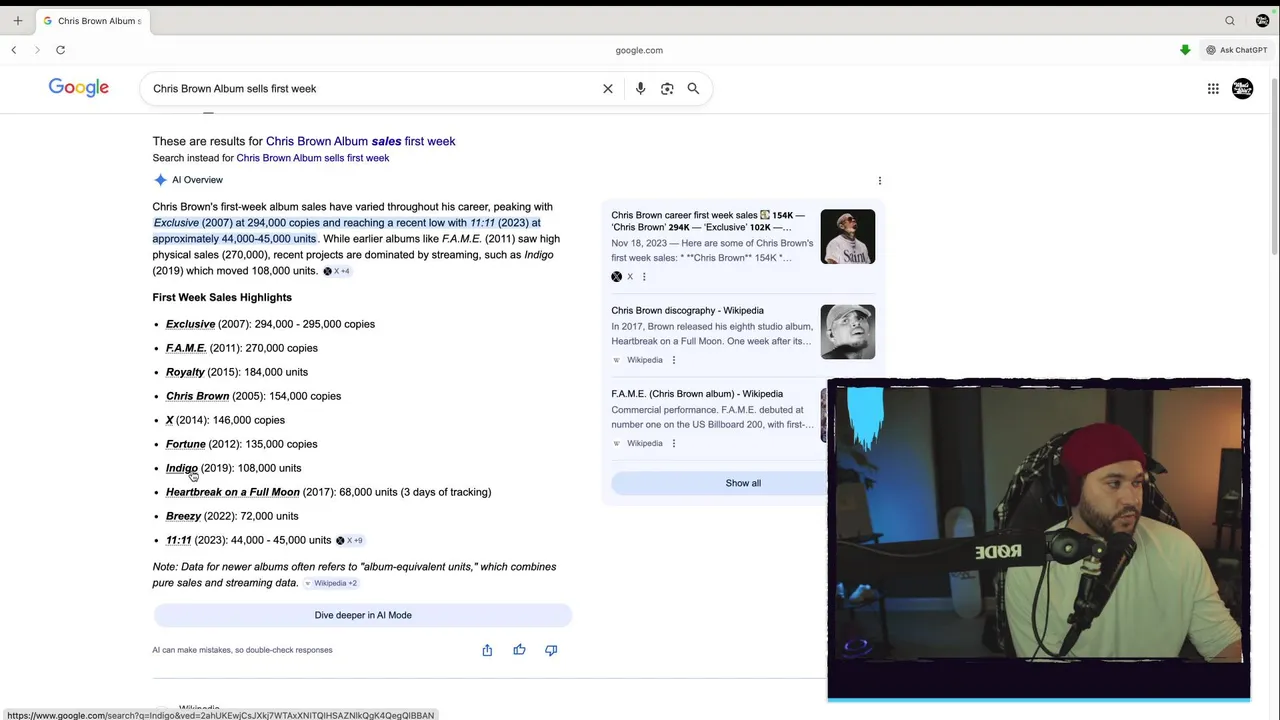Viewport: 1280px width, 720px height.
Task: Open Chris Brown discography Wikipedia source
Action: click(x=687, y=311)
